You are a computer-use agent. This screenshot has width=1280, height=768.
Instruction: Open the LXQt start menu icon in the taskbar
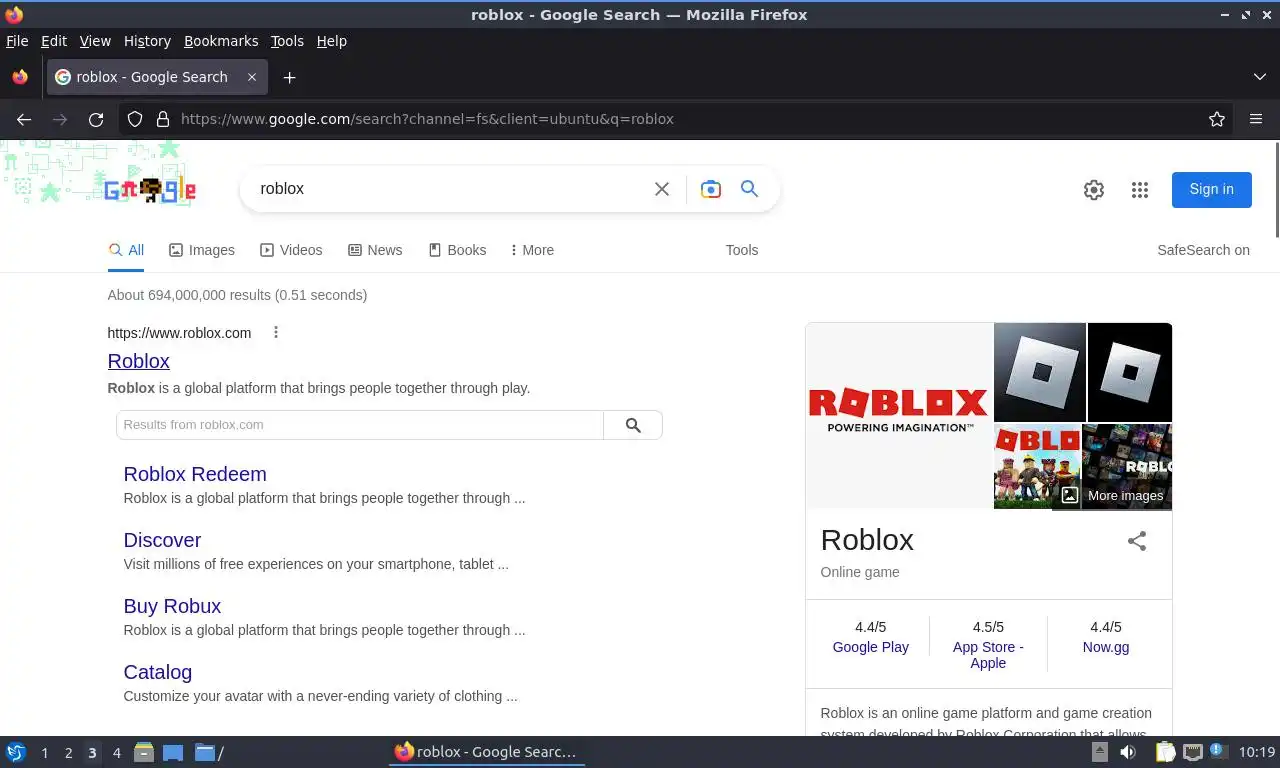[16, 752]
